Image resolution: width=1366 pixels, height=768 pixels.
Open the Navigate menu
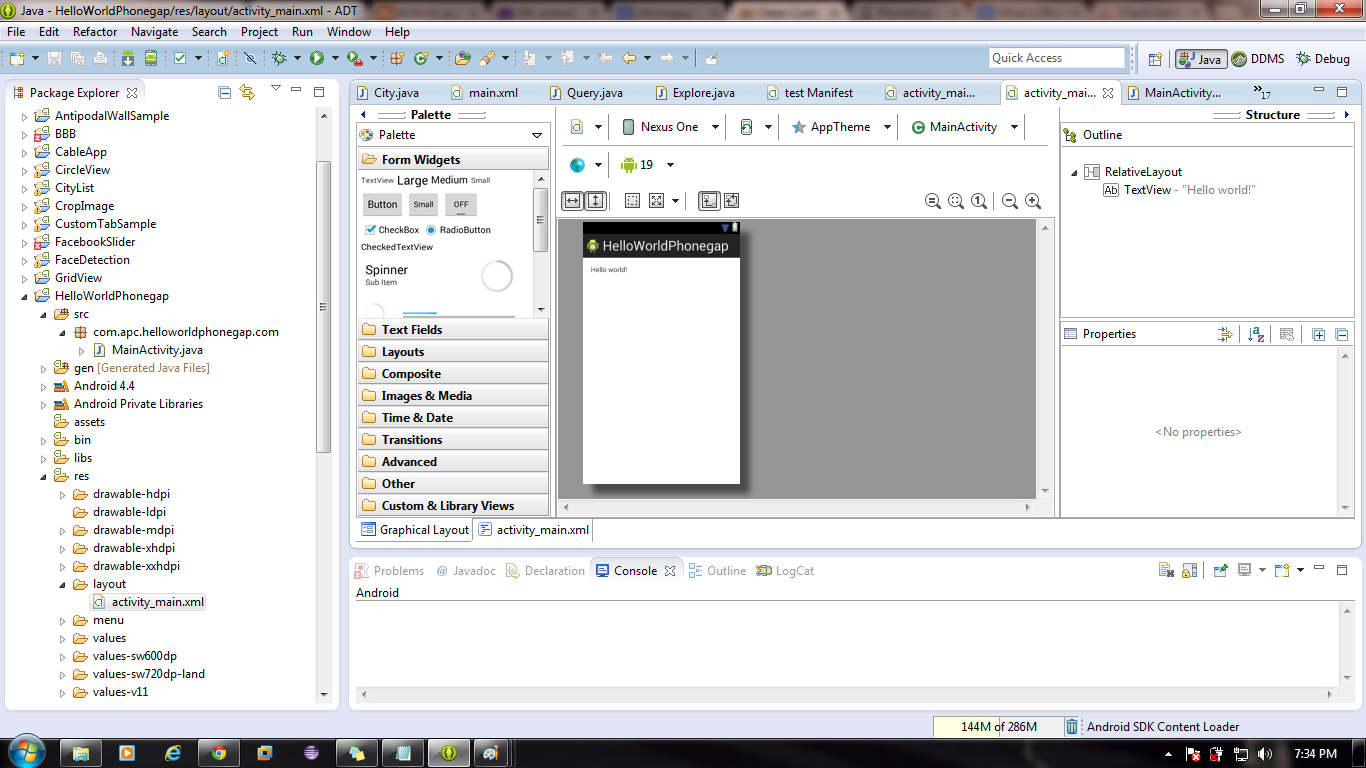point(154,32)
